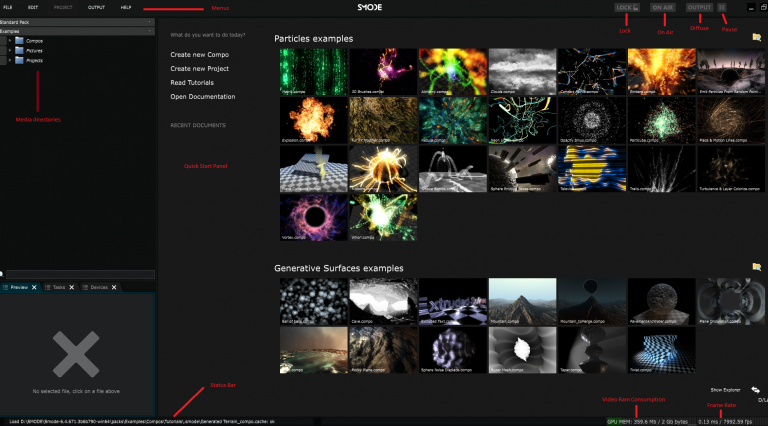Screen dimensions: 768x426
Task: Click the Pause icon in top bar
Action: pyautogui.click(x=723, y=7)
